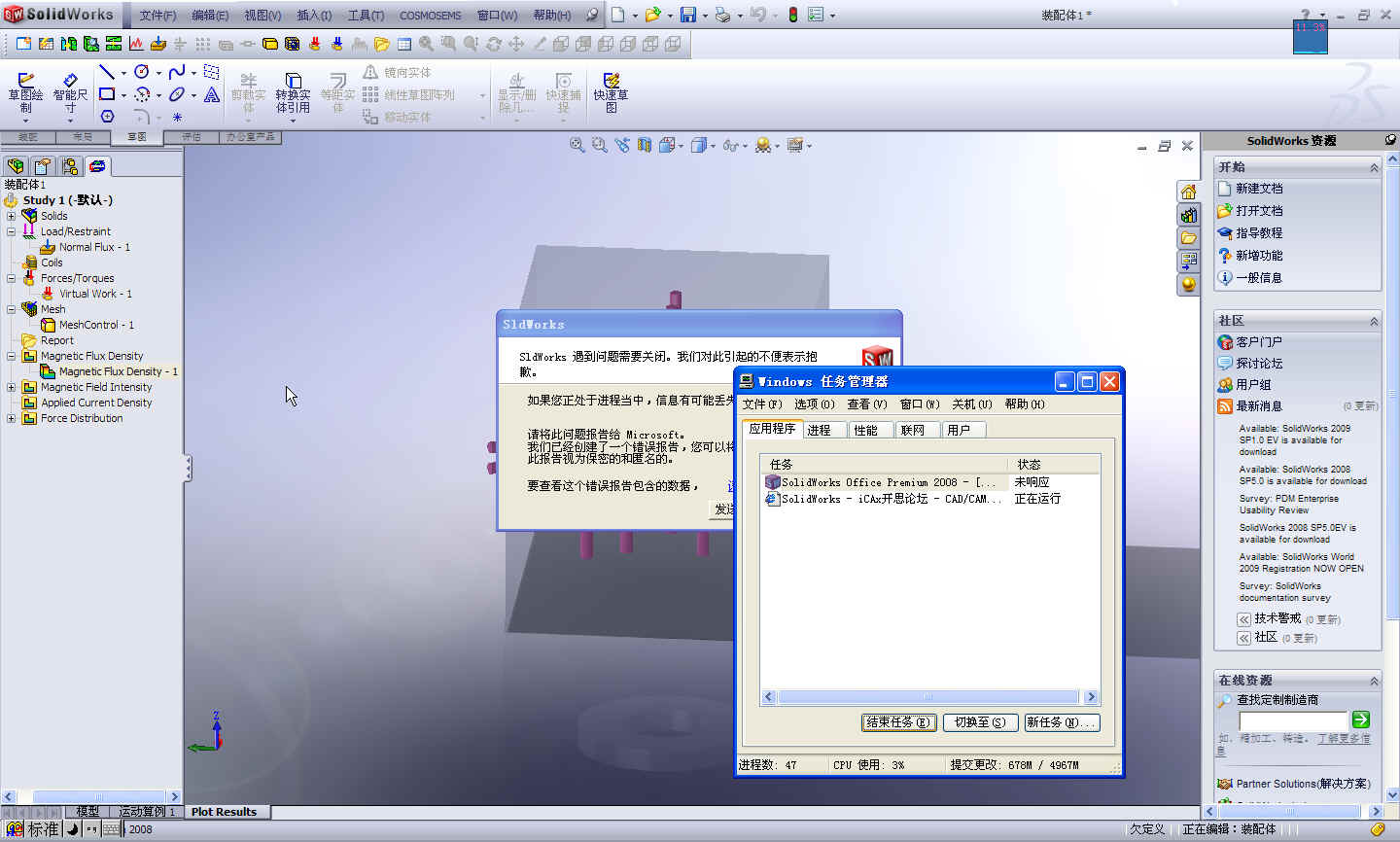Open the COSMOSEMS menu
This screenshot has width=1400, height=842.
click(x=430, y=16)
